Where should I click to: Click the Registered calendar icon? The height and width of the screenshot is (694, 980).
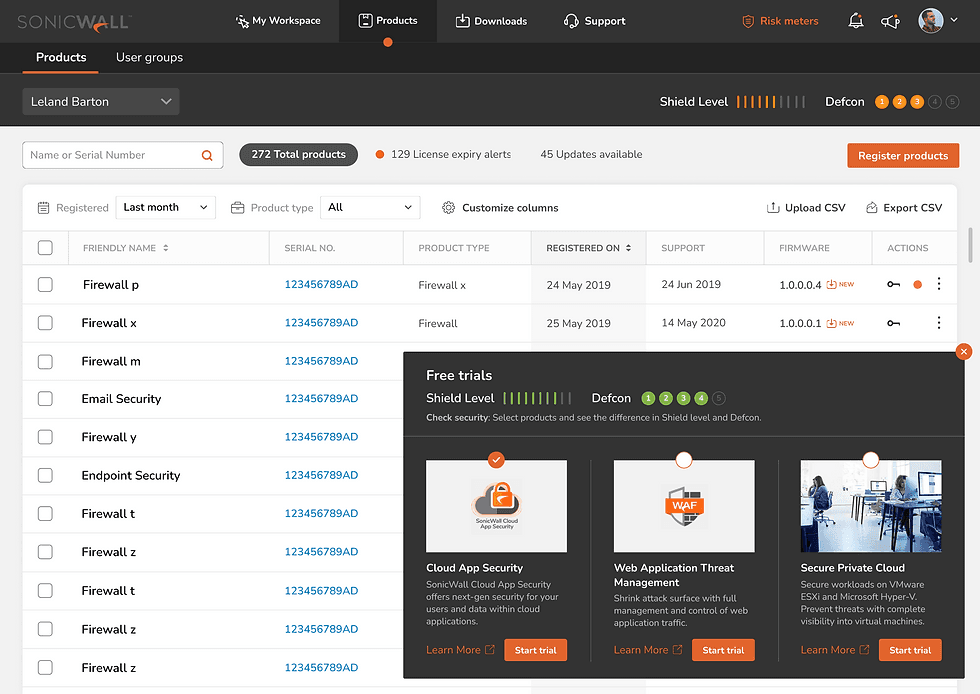tap(43, 208)
